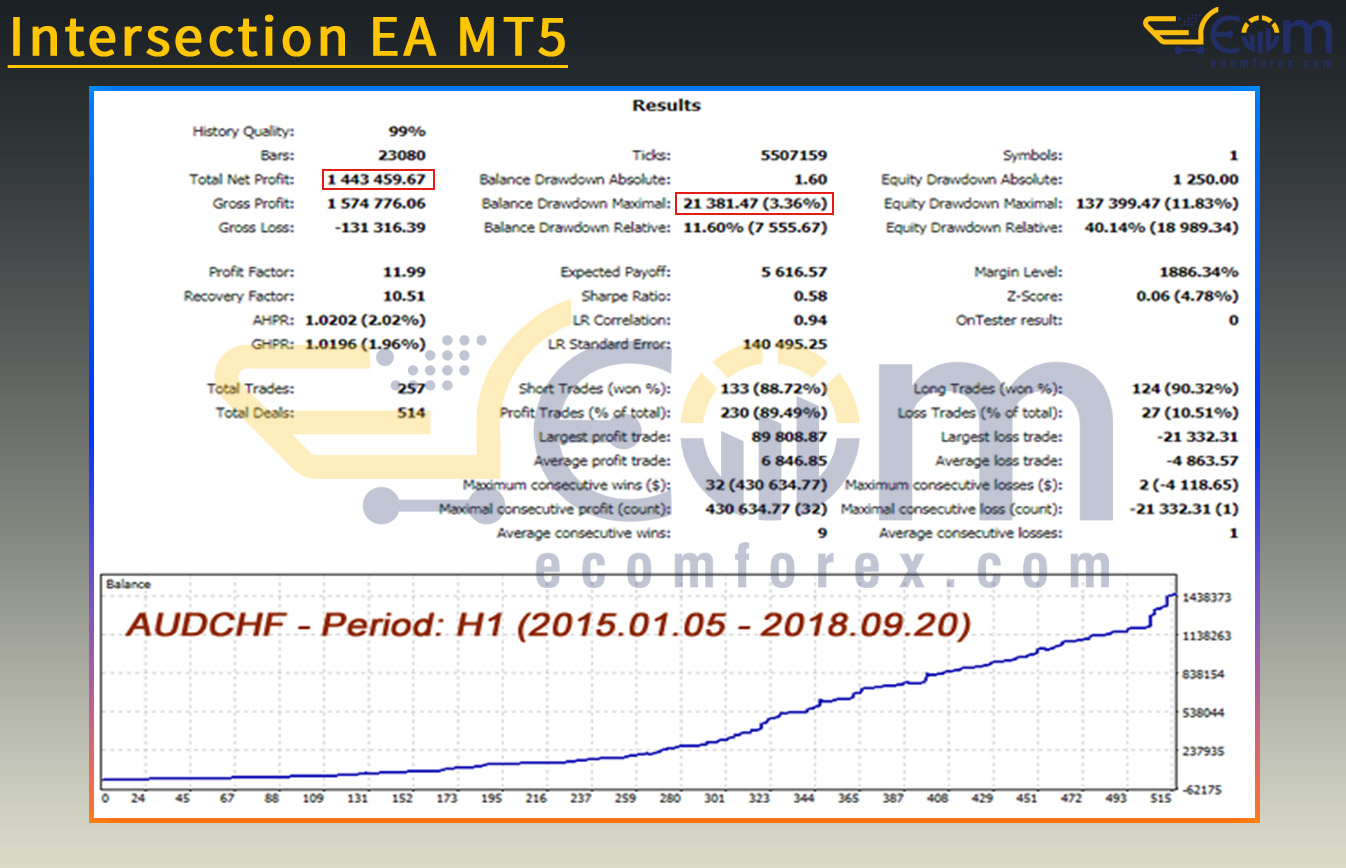Select GHPR value 1.0196 (1.96%)
The height and width of the screenshot is (868, 1346).
(365, 344)
